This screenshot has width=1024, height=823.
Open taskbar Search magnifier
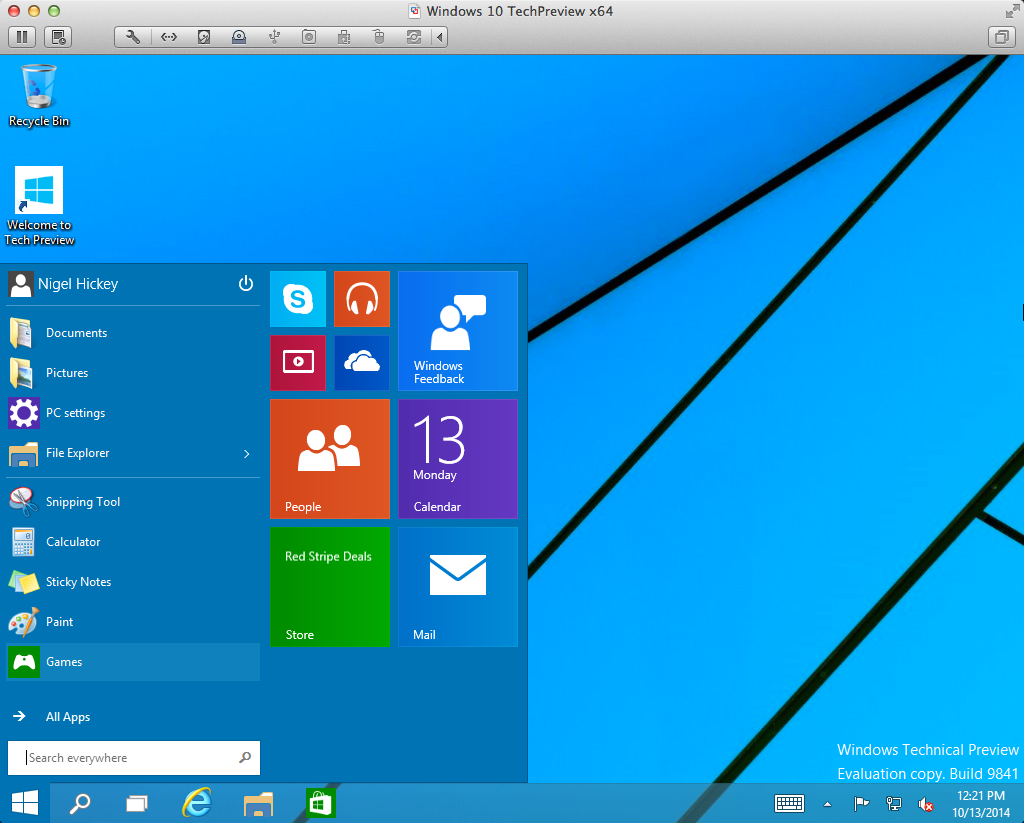click(80, 803)
